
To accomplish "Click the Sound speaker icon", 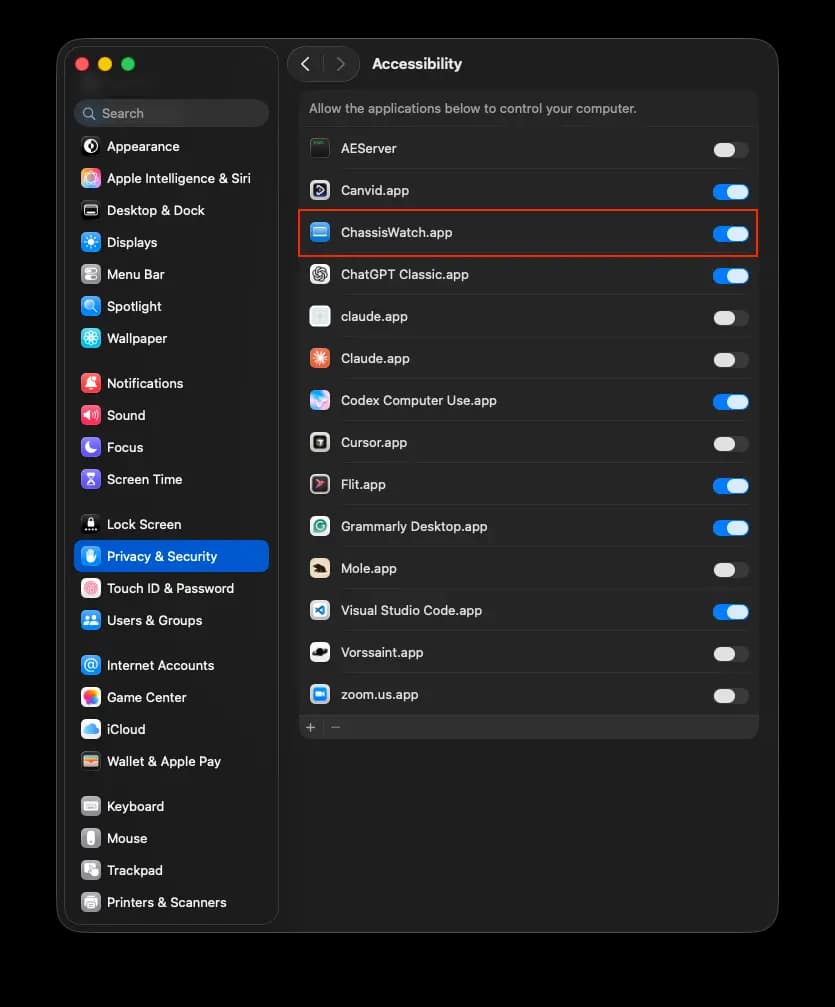I will [x=91, y=416].
